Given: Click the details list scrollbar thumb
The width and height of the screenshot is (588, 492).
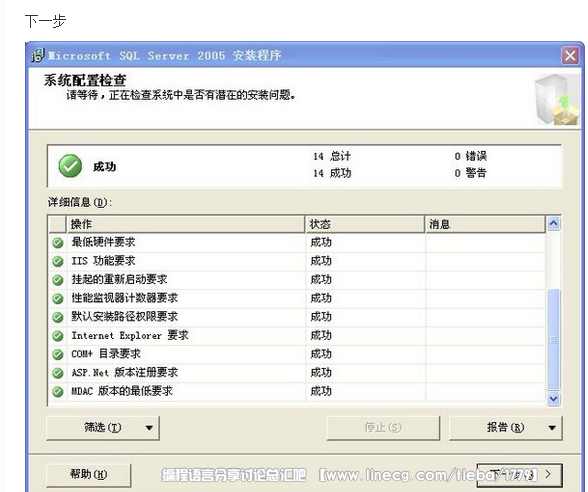Looking at the screenshot, I should [554, 339].
